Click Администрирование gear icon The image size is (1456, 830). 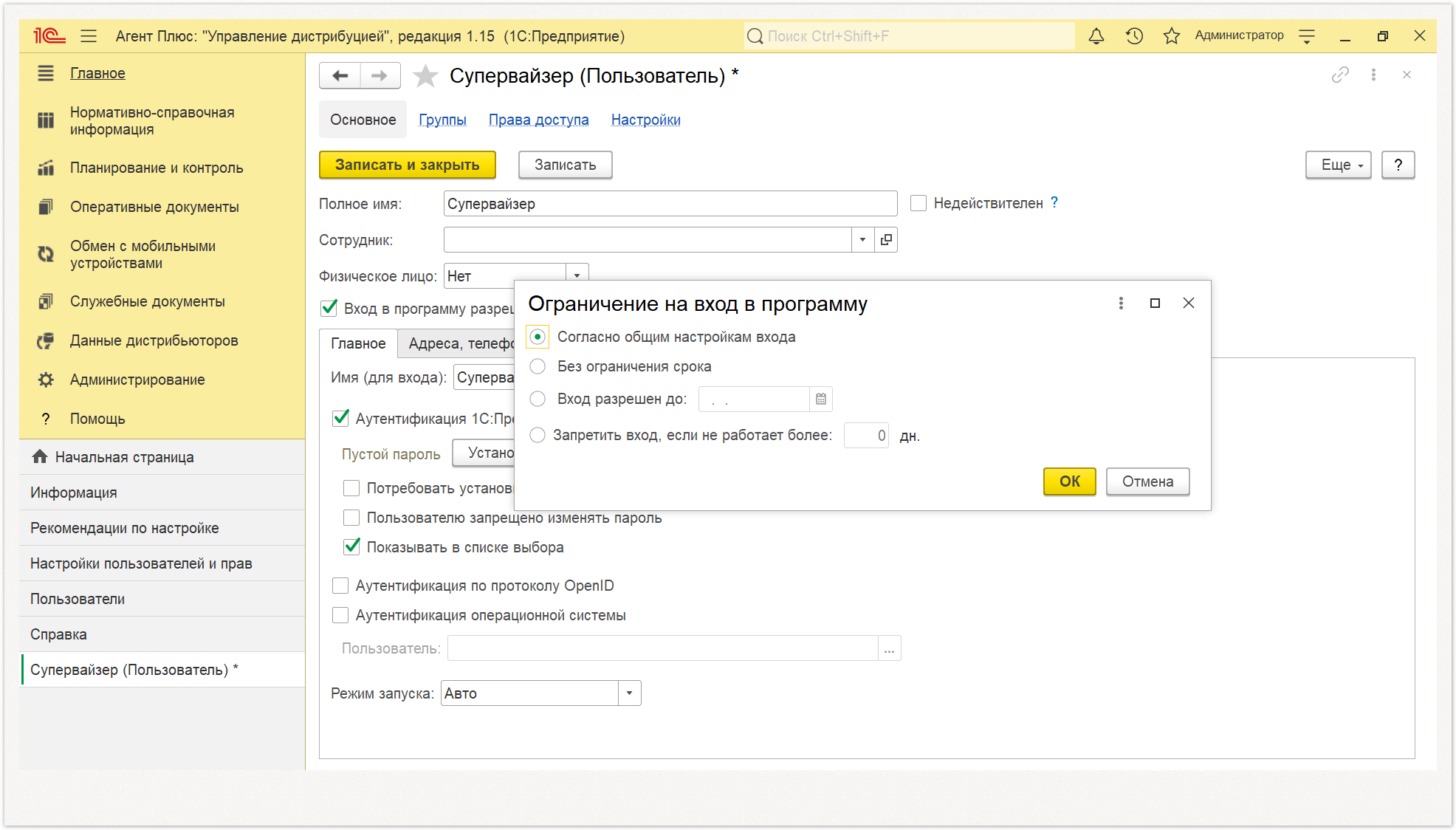pos(46,380)
